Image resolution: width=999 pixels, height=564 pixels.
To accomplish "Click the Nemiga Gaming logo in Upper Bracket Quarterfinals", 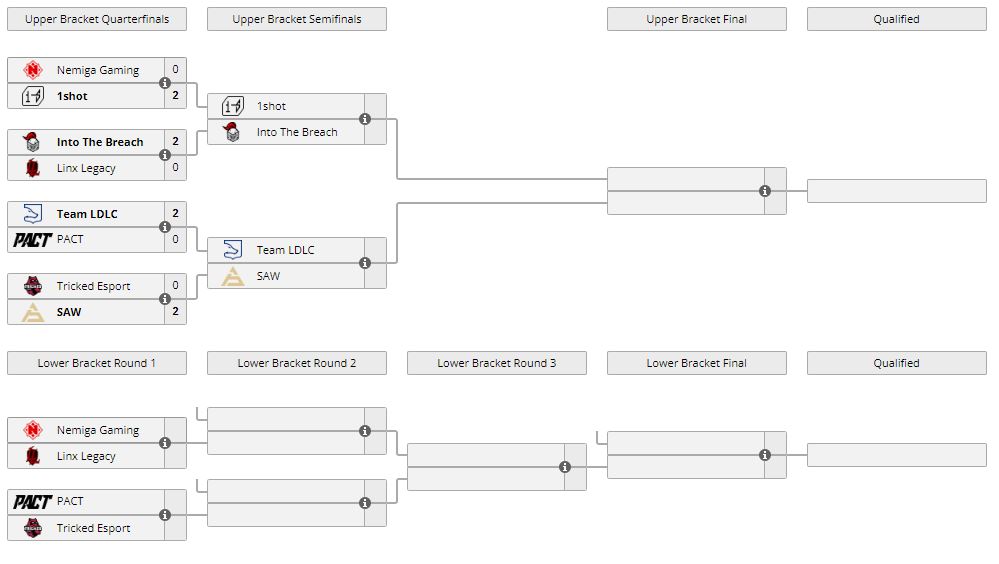I will point(33,70).
